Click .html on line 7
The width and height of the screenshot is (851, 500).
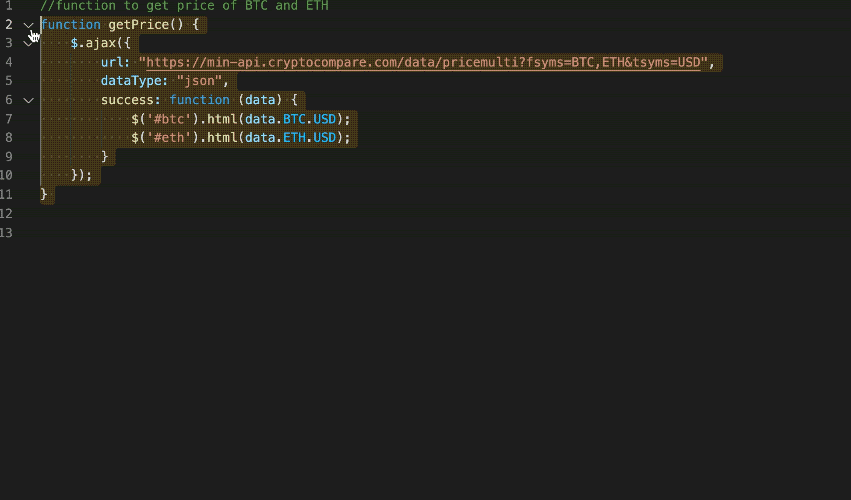[218, 119]
